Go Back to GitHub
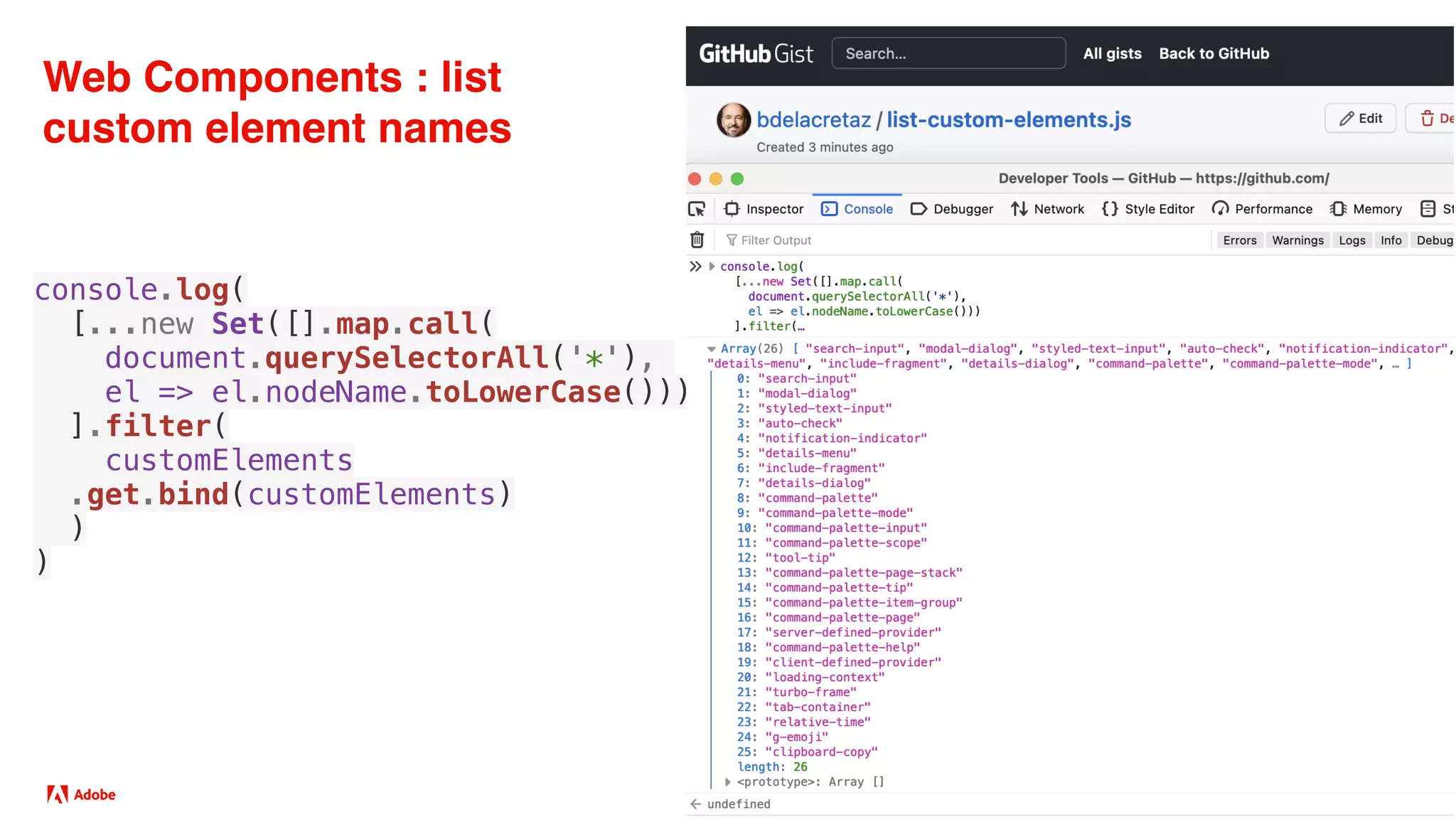The image size is (1456, 819). (x=1214, y=53)
